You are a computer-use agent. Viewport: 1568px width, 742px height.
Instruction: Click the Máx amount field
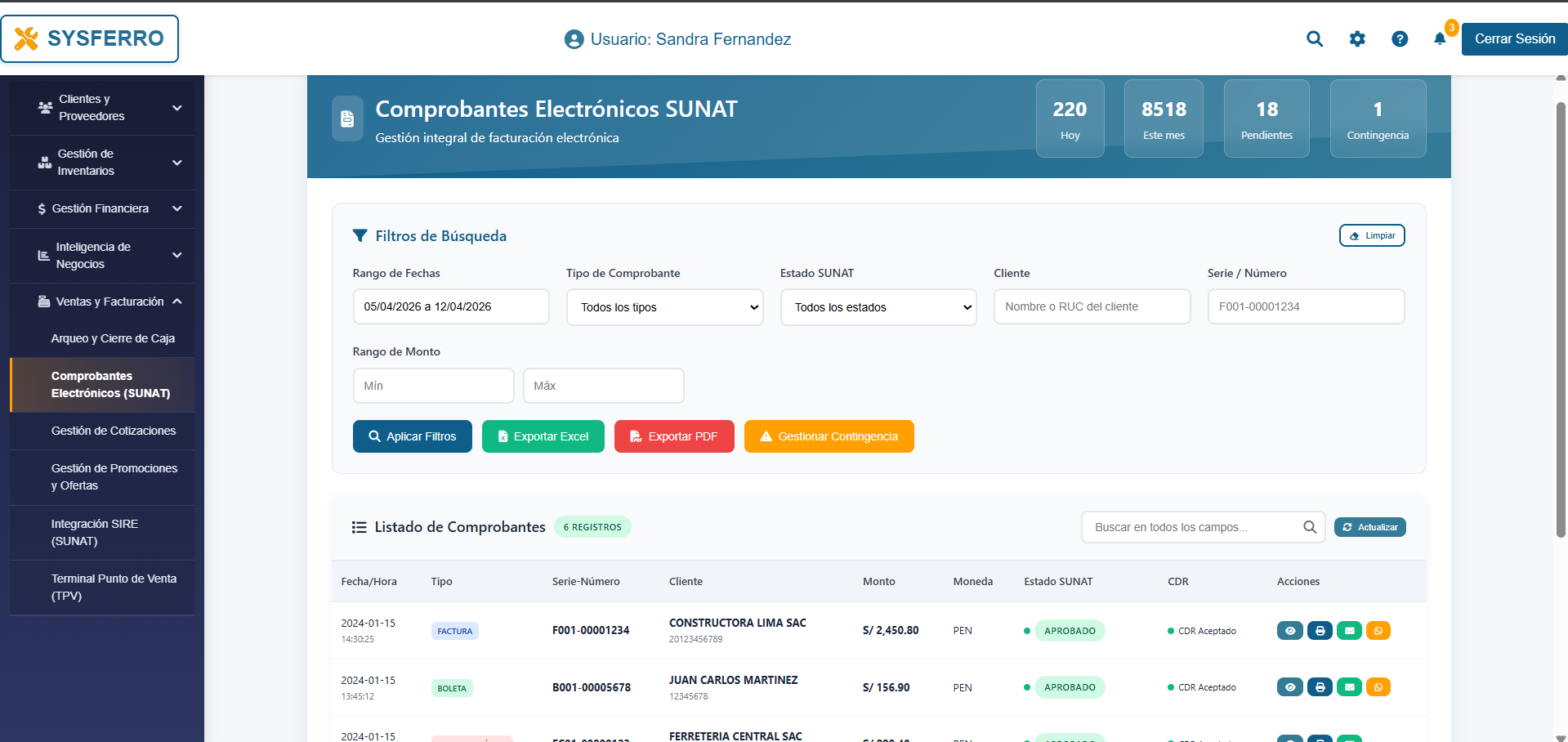click(x=603, y=386)
